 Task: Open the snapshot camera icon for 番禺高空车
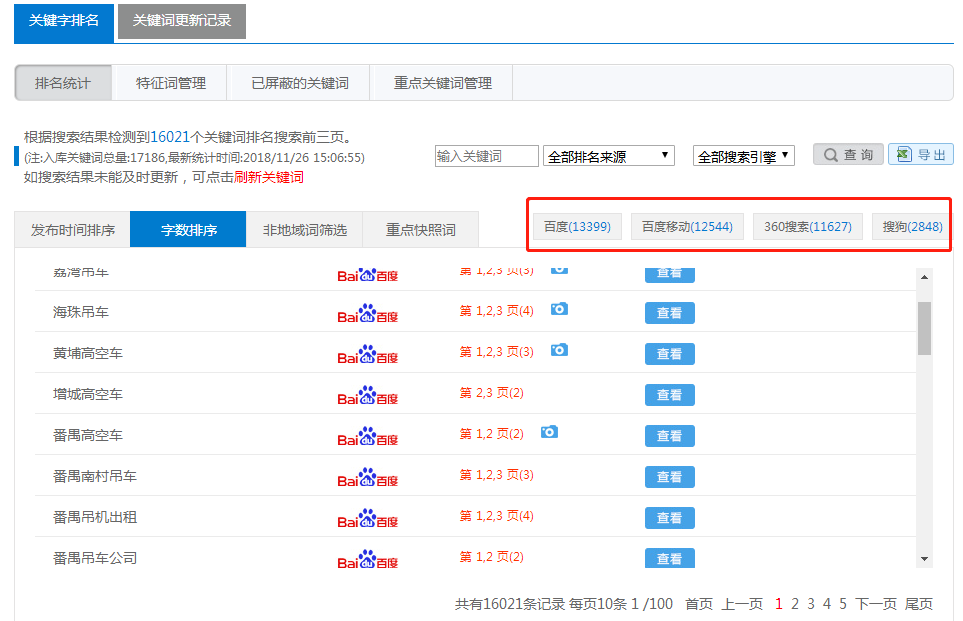(x=549, y=432)
